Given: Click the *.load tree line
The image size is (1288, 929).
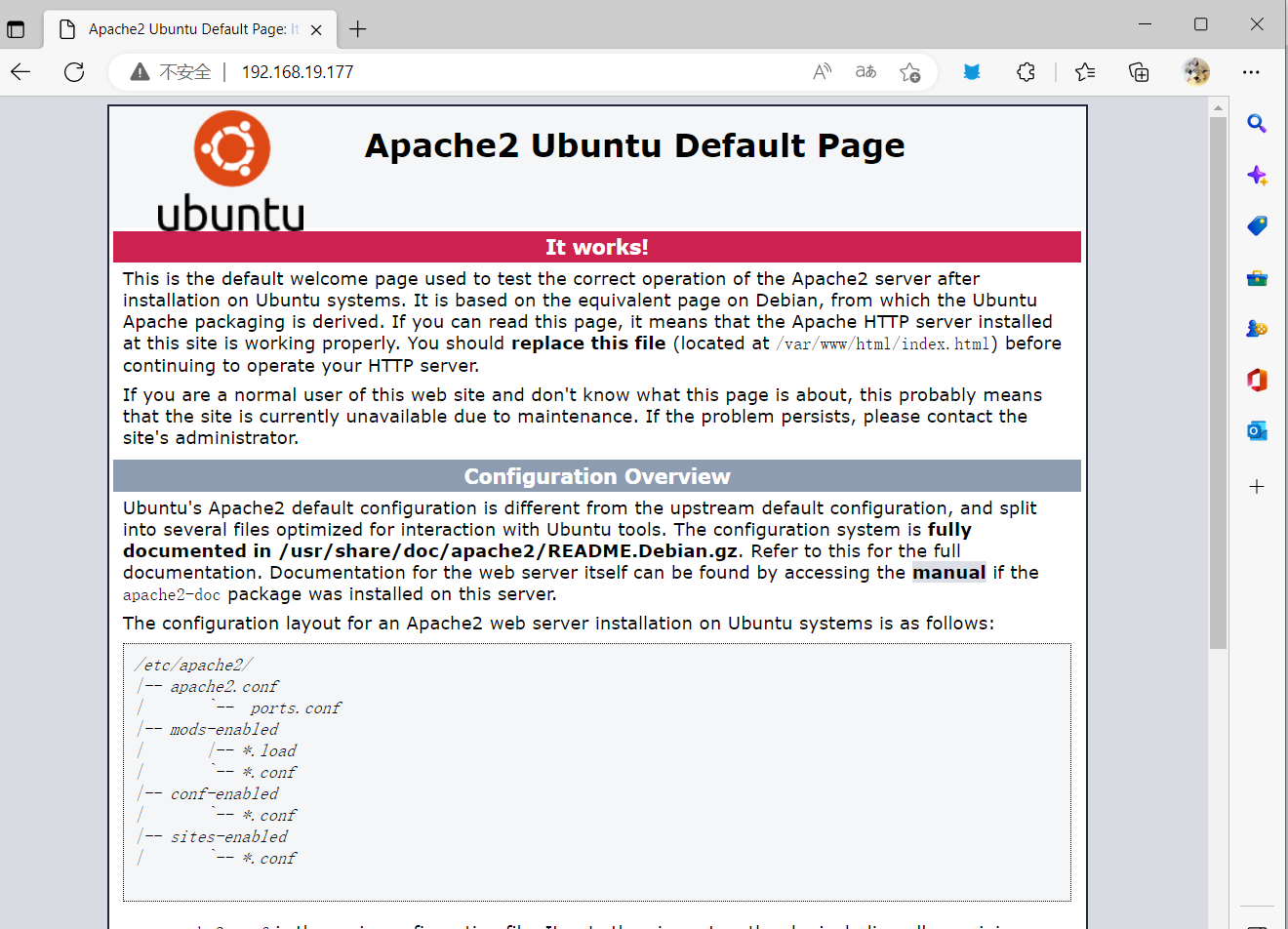Looking at the screenshot, I should point(253,751).
